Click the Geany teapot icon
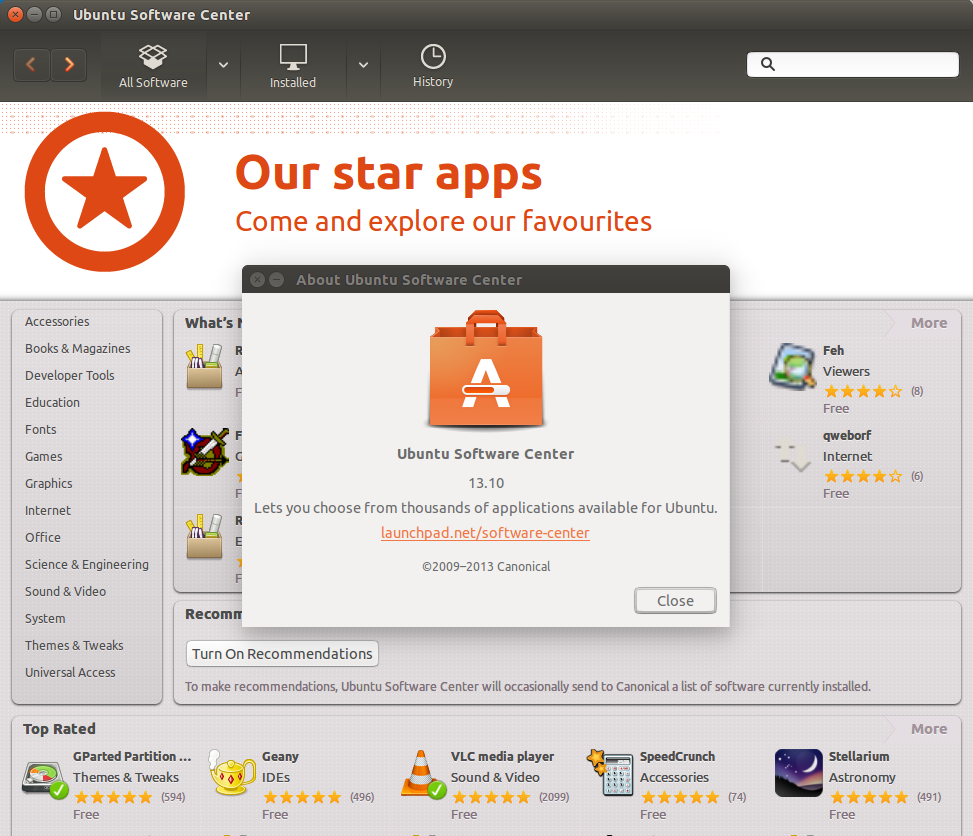Image resolution: width=973 pixels, height=836 pixels. 232,774
